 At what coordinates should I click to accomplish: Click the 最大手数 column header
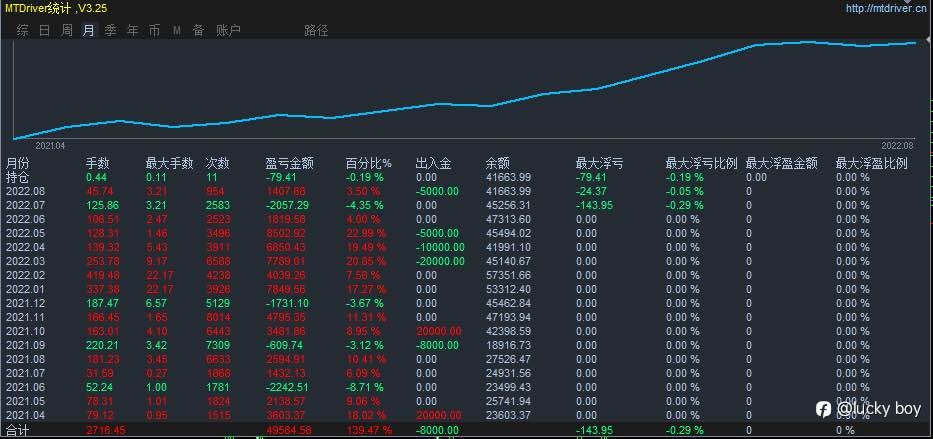(x=170, y=163)
